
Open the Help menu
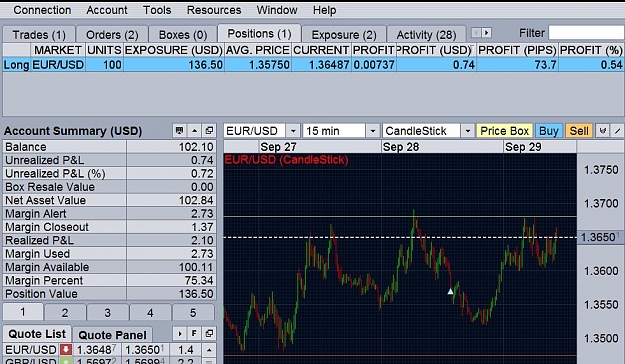pos(324,10)
